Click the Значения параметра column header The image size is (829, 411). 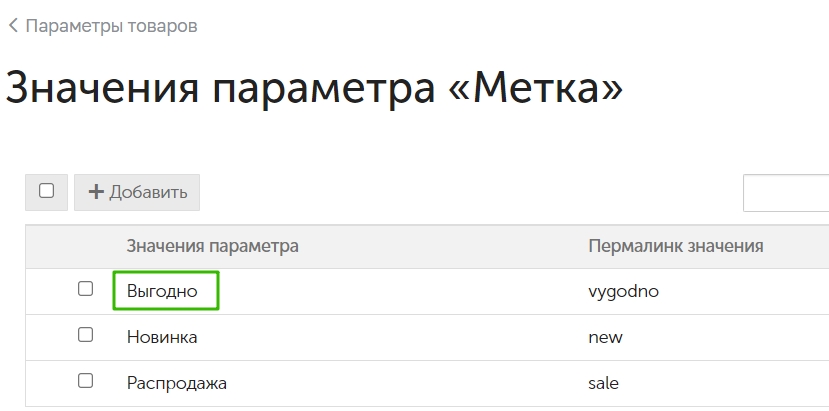point(213,246)
